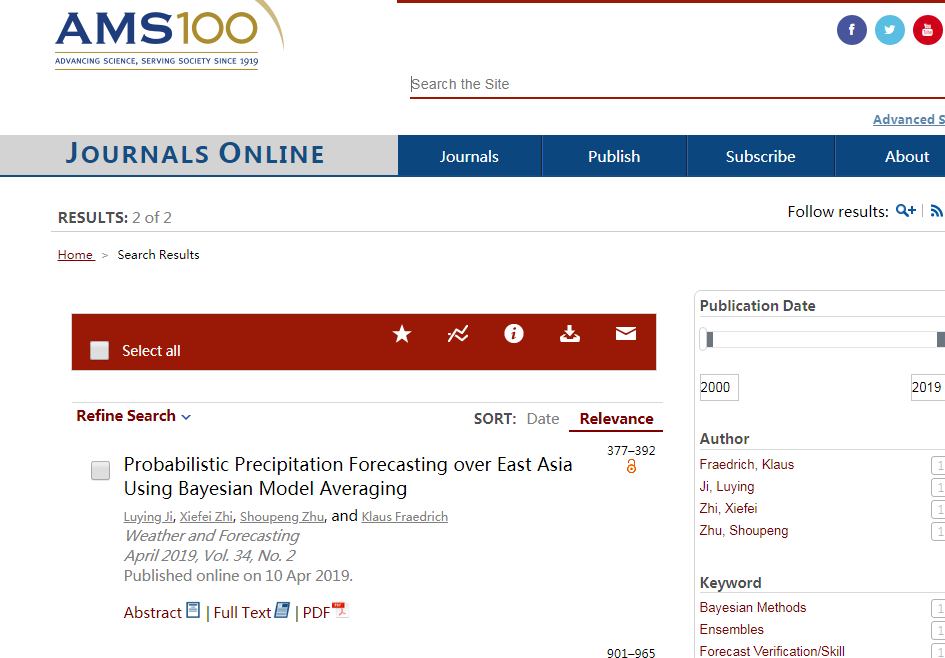The width and height of the screenshot is (945, 658).
Task: Open the PDF link for the article
Action: (x=317, y=613)
